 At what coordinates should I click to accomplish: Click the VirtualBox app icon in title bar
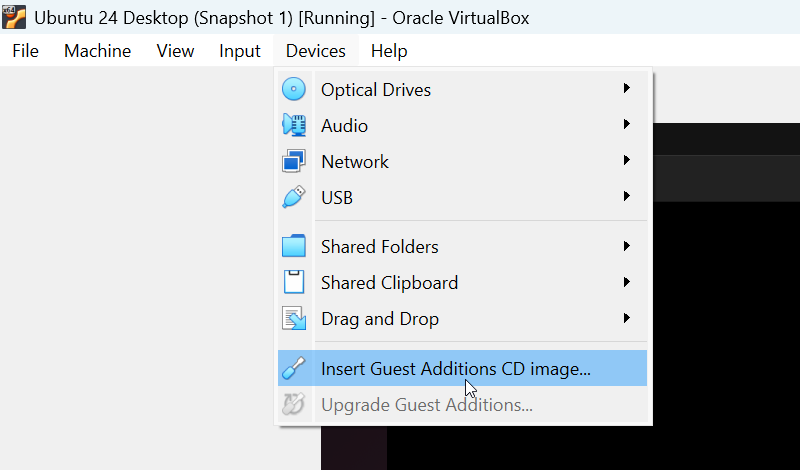(14, 17)
